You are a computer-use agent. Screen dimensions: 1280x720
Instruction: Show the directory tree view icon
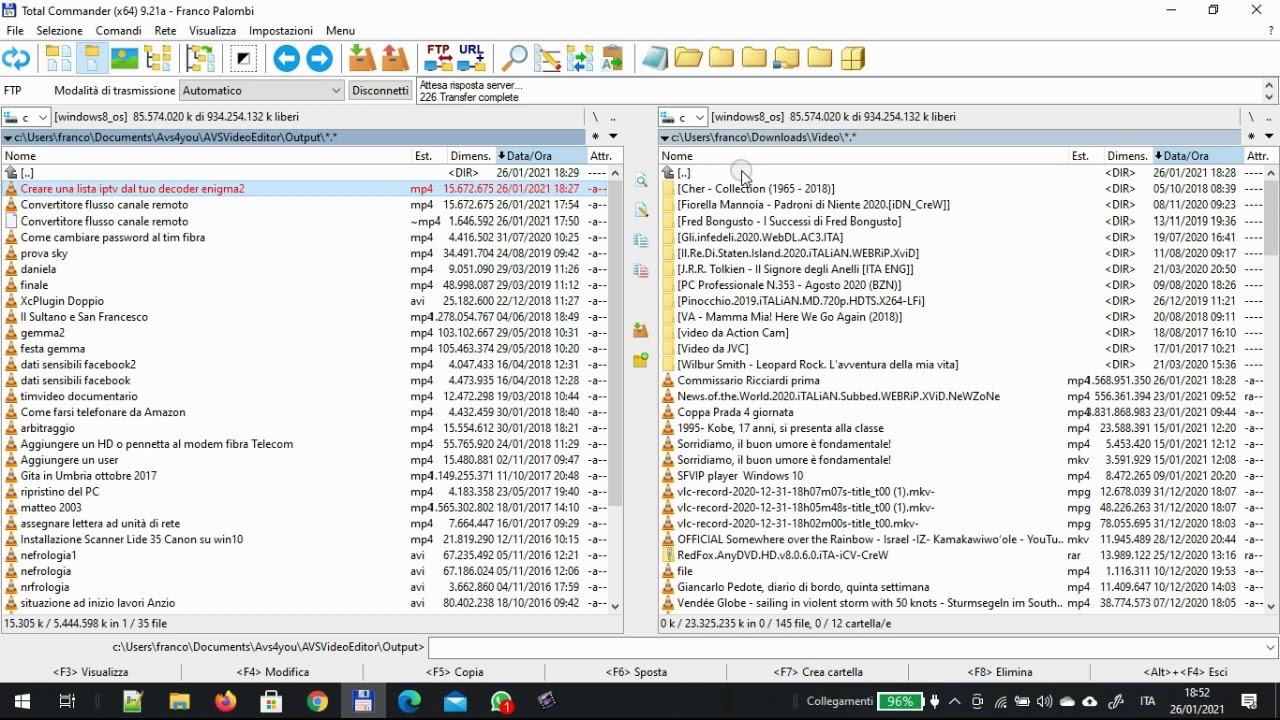(158, 59)
